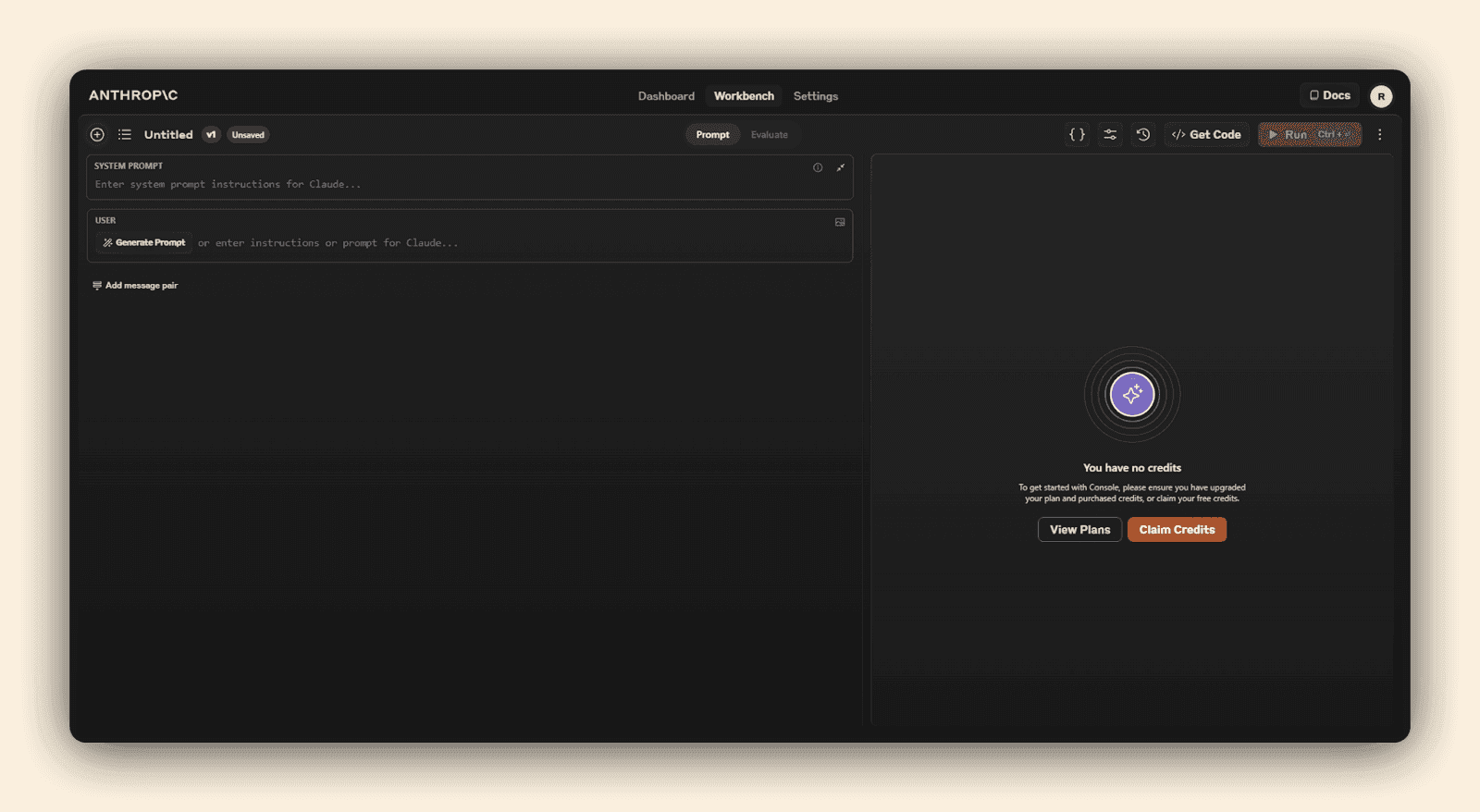The height and width of the screenshot is (812, 1480).
Task: Select the Prompt mode toggle
Action: pyautogui.click(x=712, y=135)
